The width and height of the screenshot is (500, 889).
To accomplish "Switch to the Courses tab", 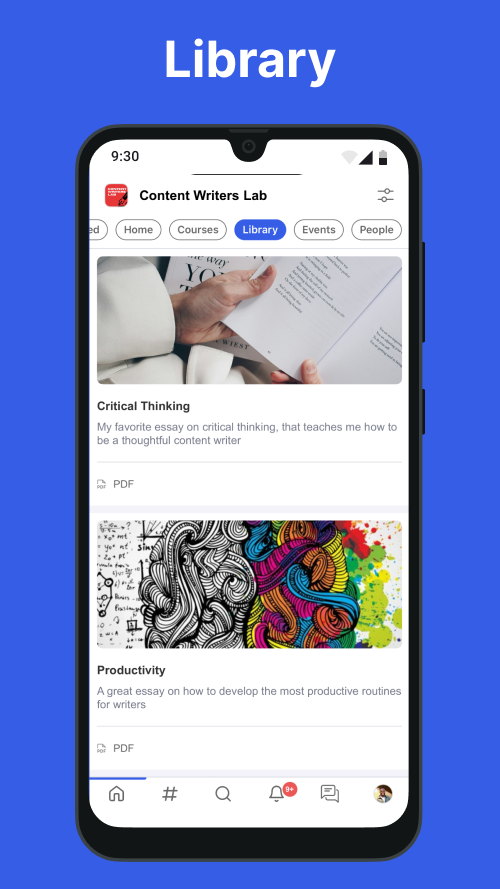I will pyautogui.click(x=198, y=230).
